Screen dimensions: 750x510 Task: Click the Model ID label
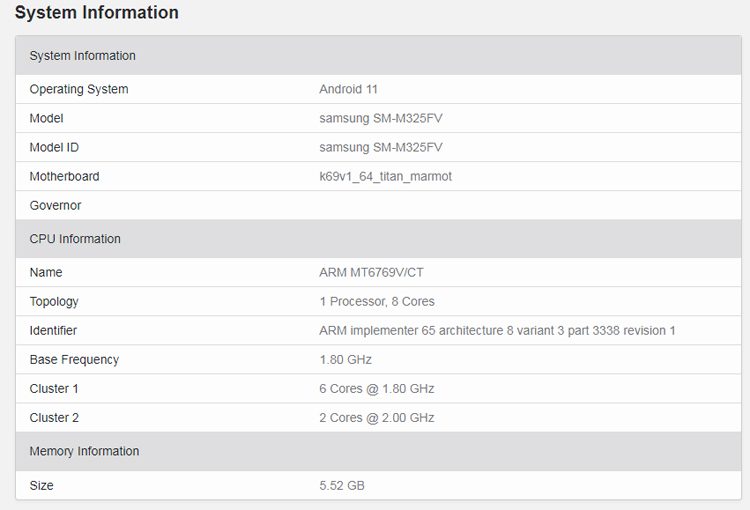(x=54, y=147)
